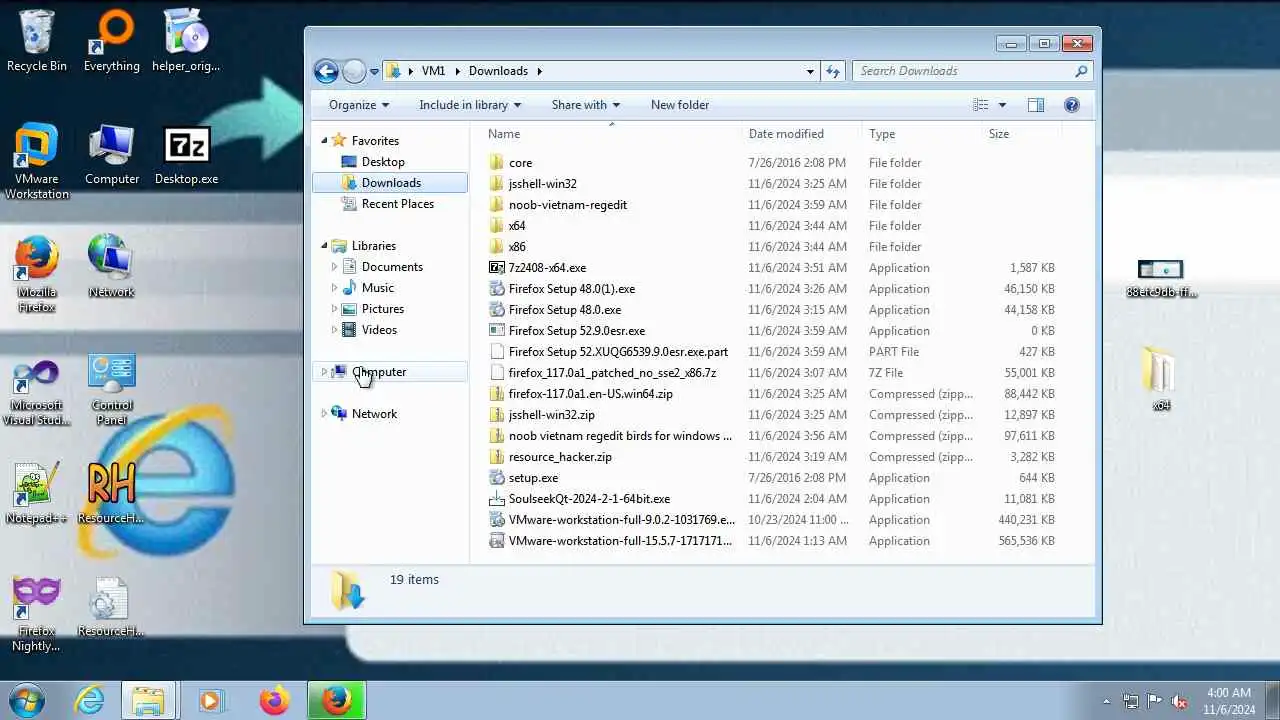The width and height of the screenshot is (1280, 720).
Task: Expand the Documents library node
Action: [334, 267]
